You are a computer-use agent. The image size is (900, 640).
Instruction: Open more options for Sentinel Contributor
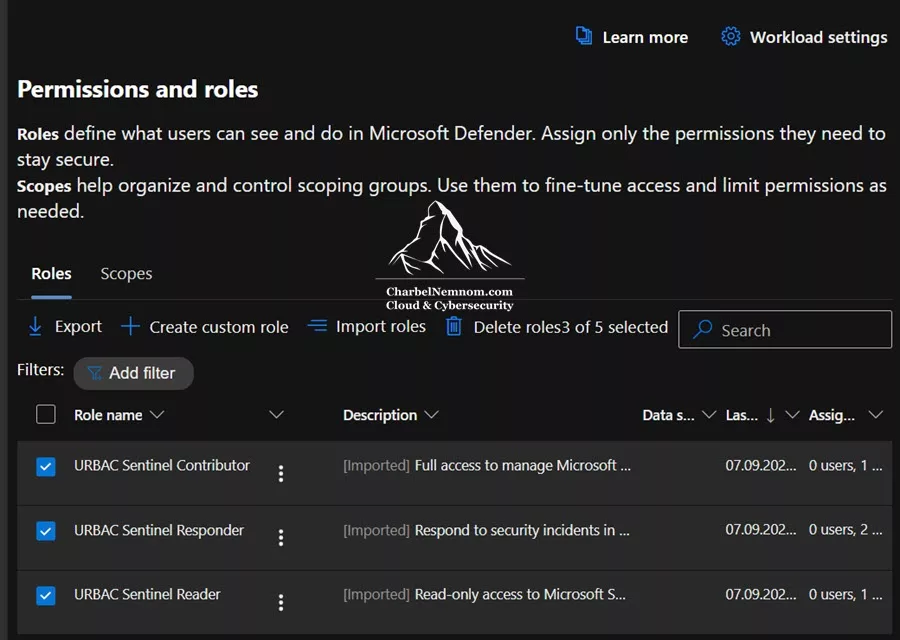click(x=281, y=474)
